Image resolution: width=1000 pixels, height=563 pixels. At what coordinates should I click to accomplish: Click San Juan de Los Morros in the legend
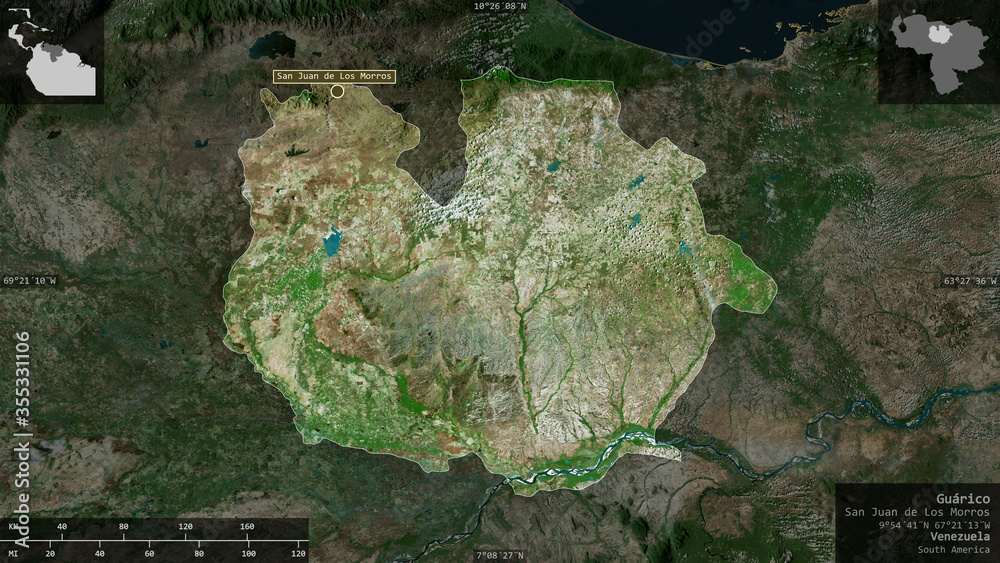coord(917,512)
